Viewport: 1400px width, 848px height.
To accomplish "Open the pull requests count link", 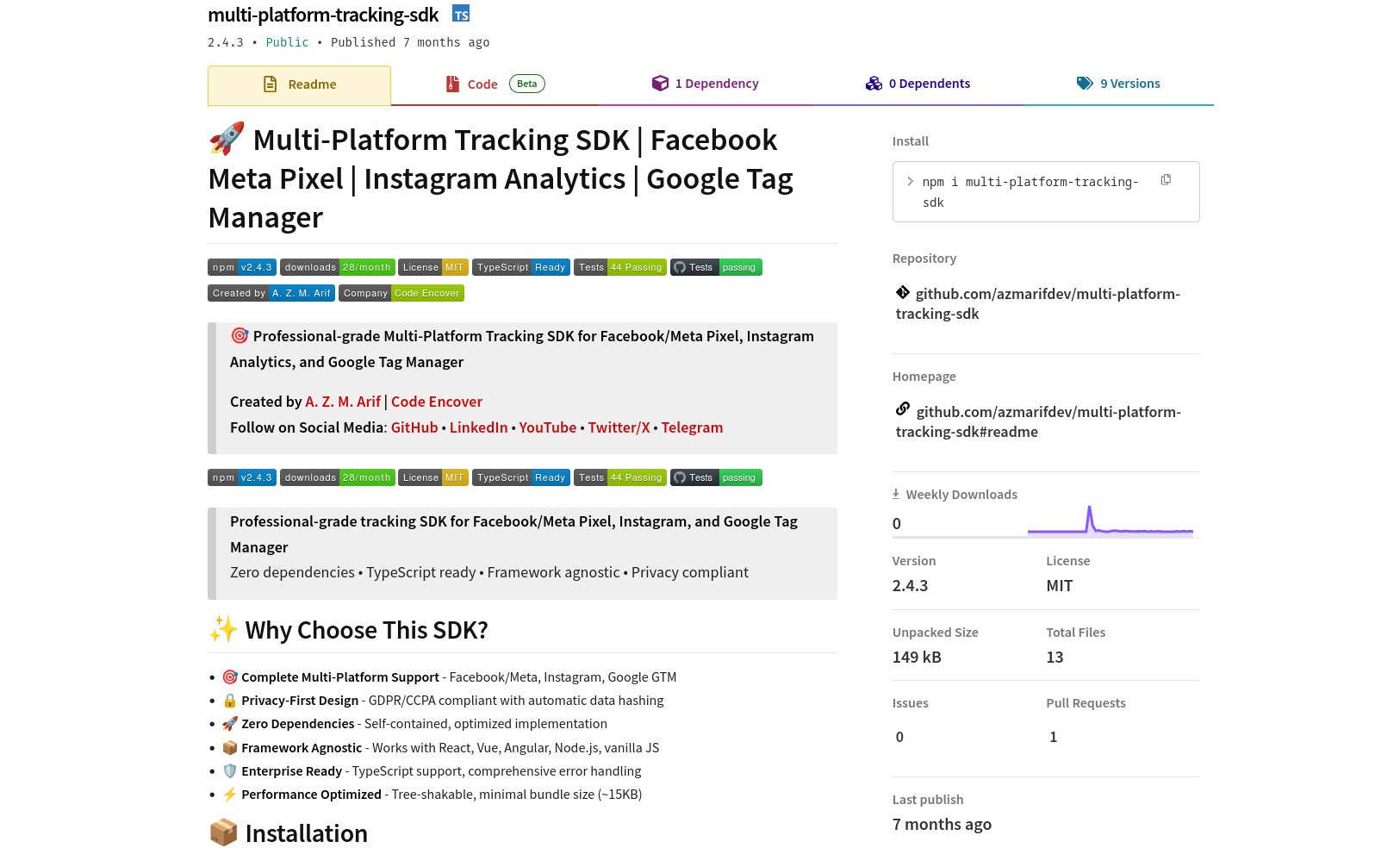I will click(x=1053, y=737).
